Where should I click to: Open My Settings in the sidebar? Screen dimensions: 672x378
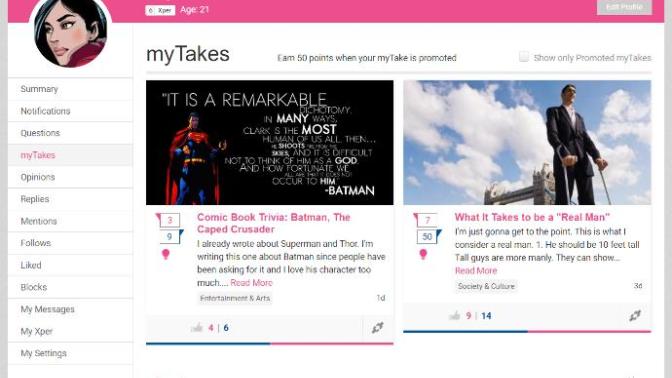pyautogui.click(x=71, y=353)
